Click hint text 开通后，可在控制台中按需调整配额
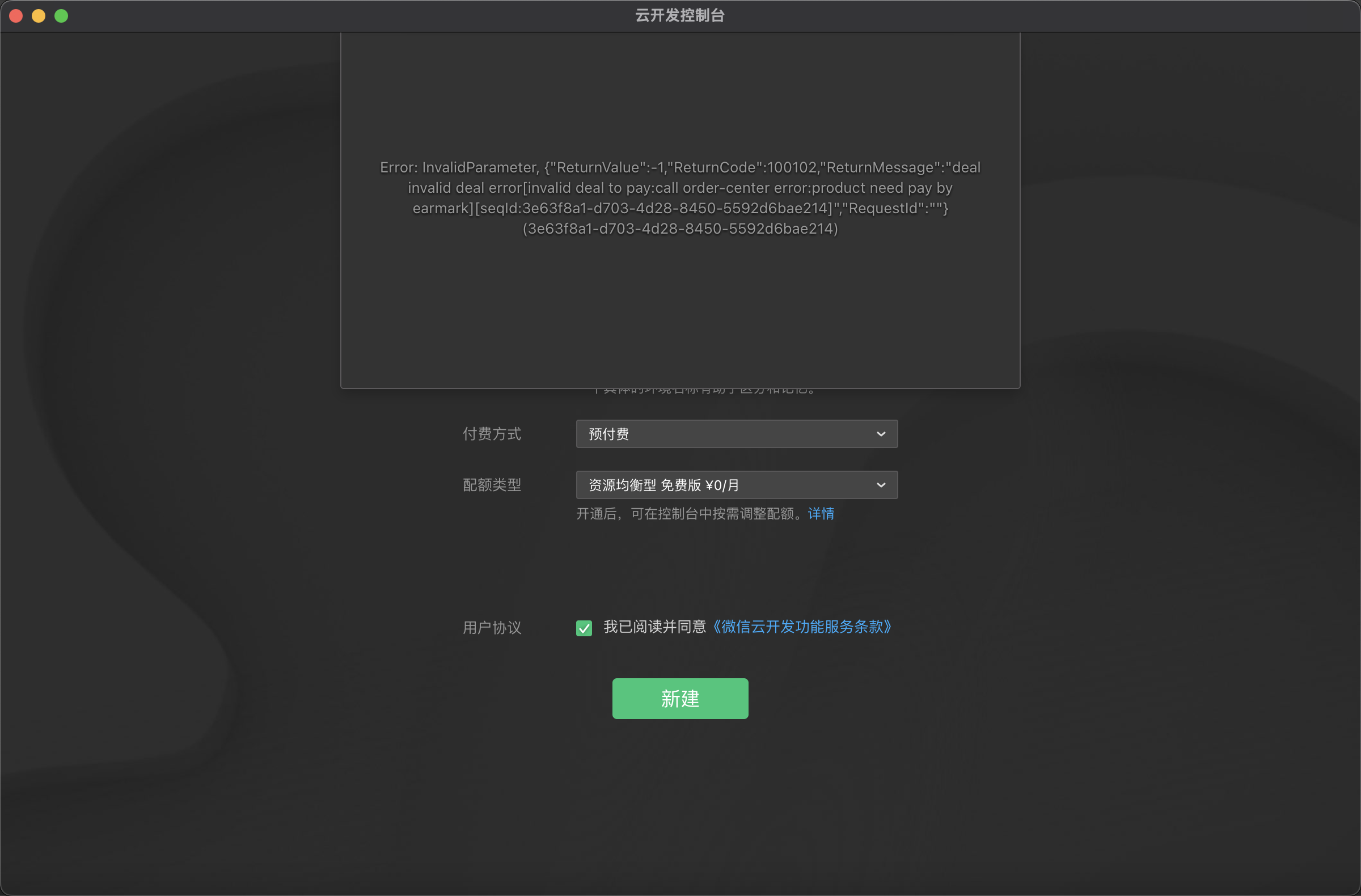Screen dimensions: 1361x896 [691, 513]
